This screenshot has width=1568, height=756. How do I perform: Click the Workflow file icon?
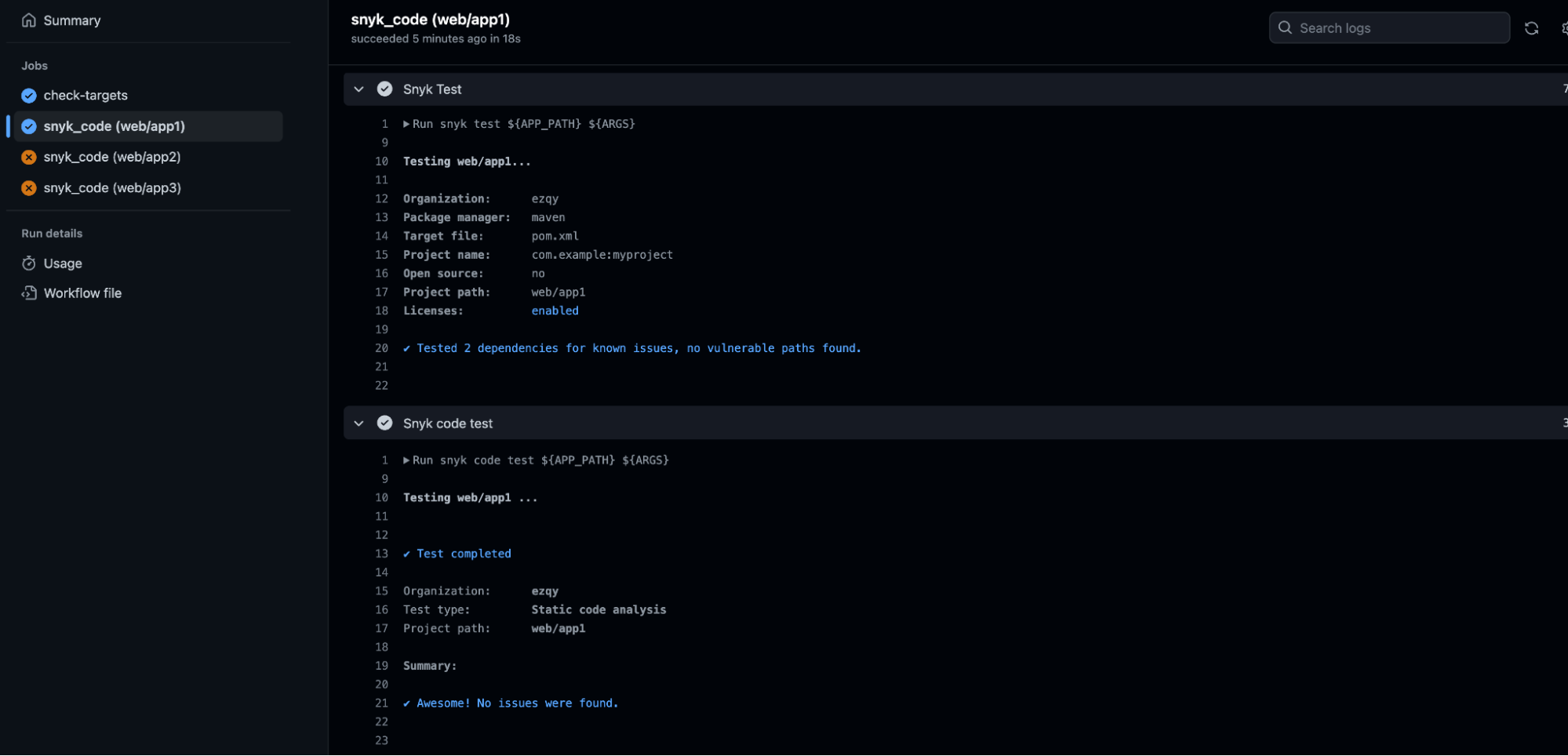point(29,293)
